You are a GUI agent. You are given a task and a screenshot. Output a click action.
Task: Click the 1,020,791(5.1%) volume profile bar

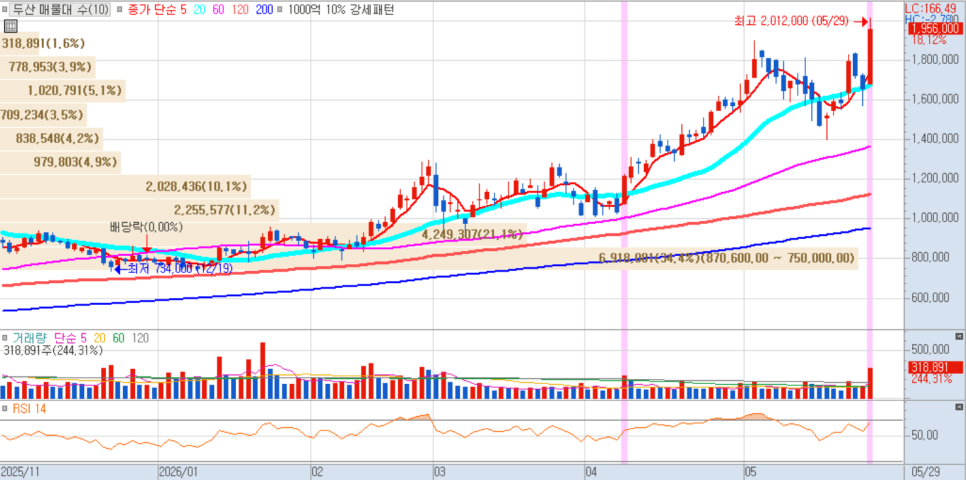click(x=63, y=91)
